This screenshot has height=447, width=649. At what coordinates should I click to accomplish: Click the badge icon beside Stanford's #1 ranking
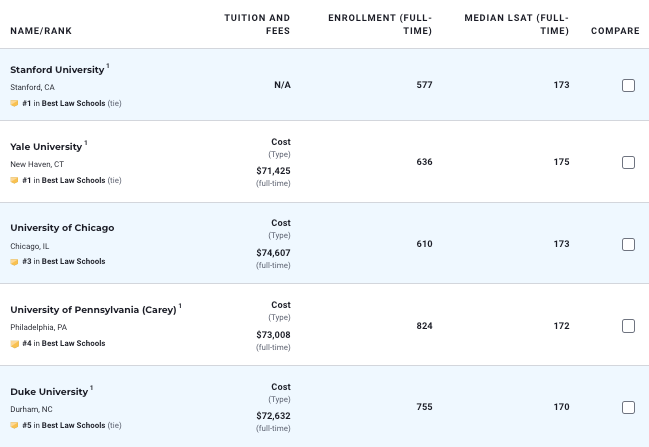[x=14, y=103]
